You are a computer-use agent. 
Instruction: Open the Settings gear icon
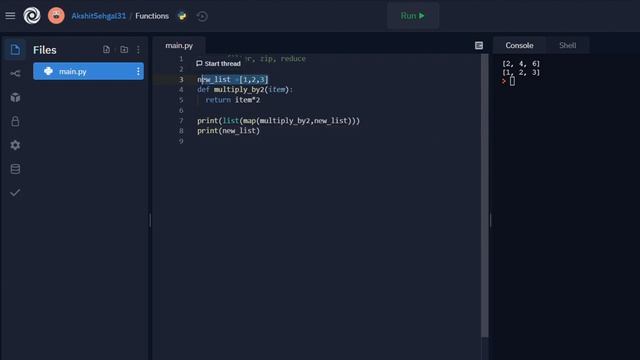pos(15,145)
